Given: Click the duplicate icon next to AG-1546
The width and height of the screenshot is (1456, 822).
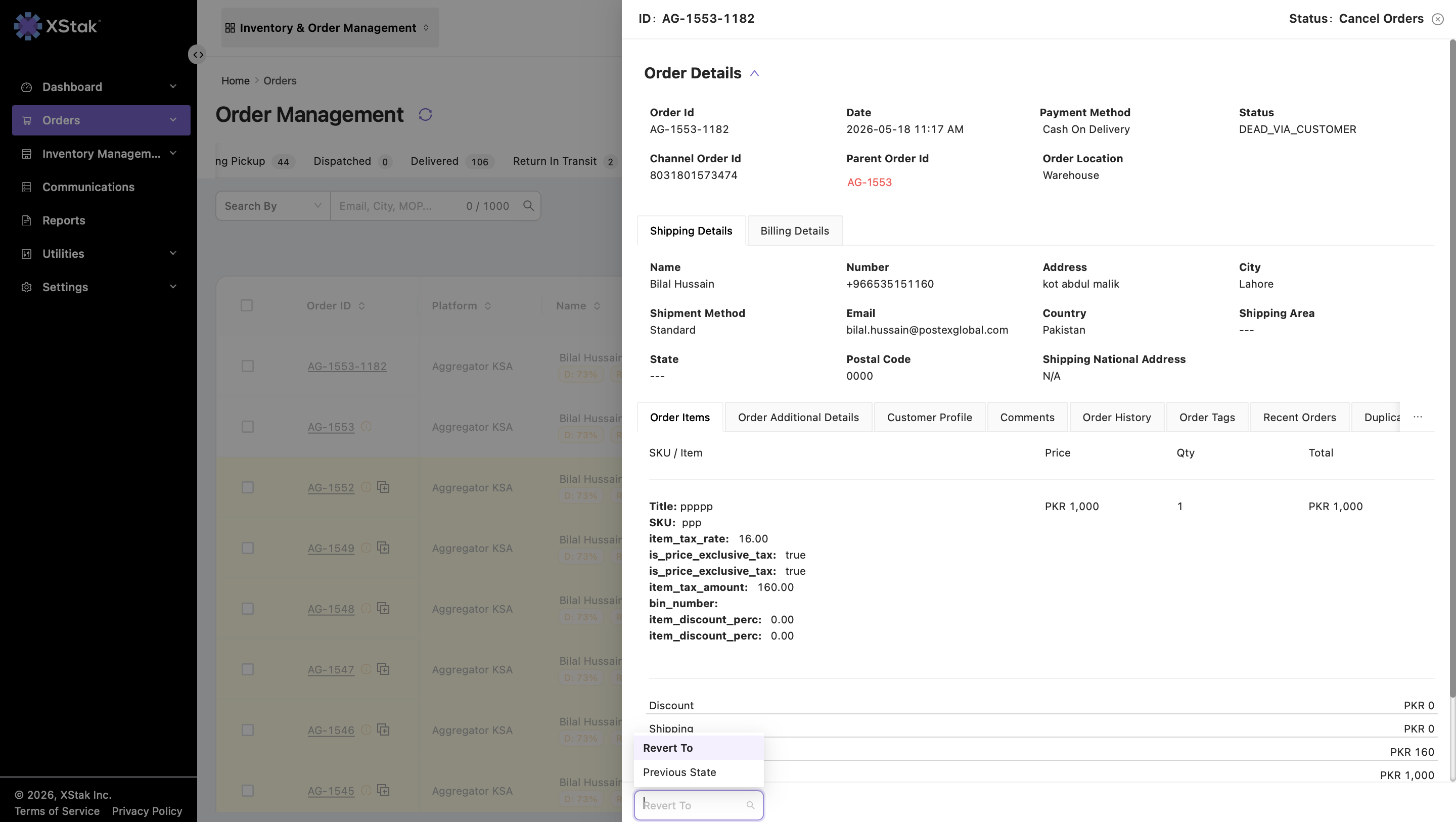Looking at the screenshot, I should click(383, 729).
